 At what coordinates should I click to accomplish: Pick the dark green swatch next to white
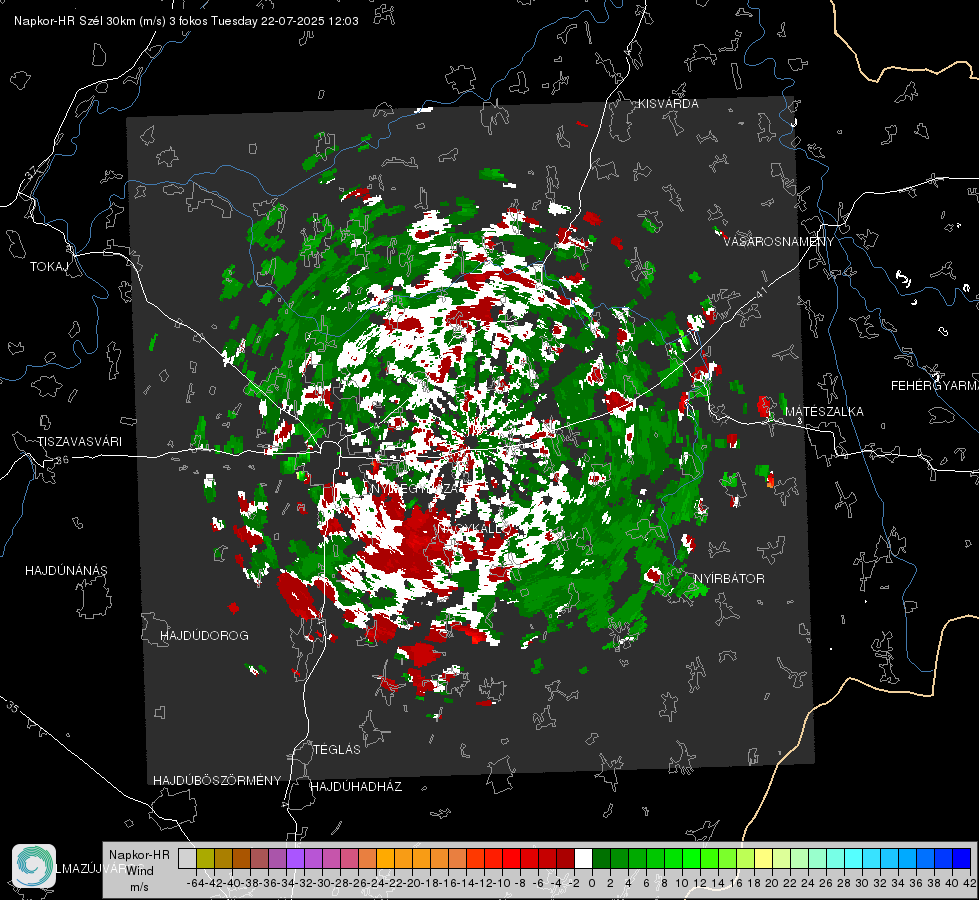tap(601, 858)
